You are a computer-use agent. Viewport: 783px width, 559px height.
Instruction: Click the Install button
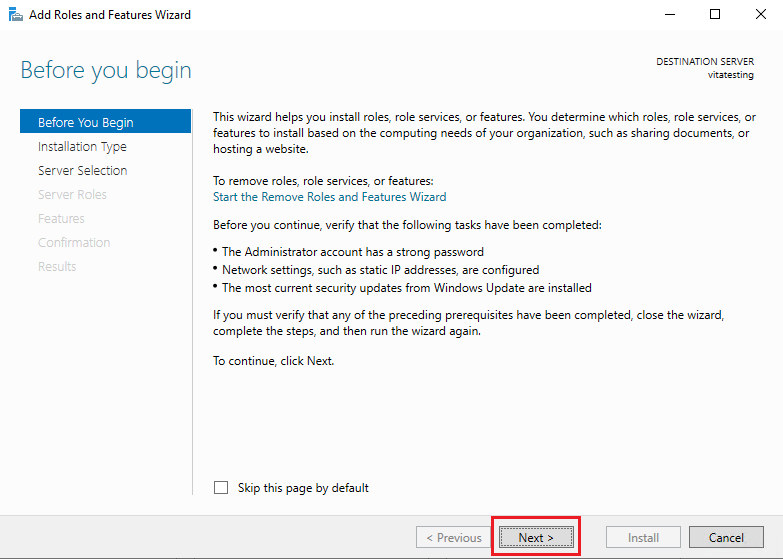(643, 538)
